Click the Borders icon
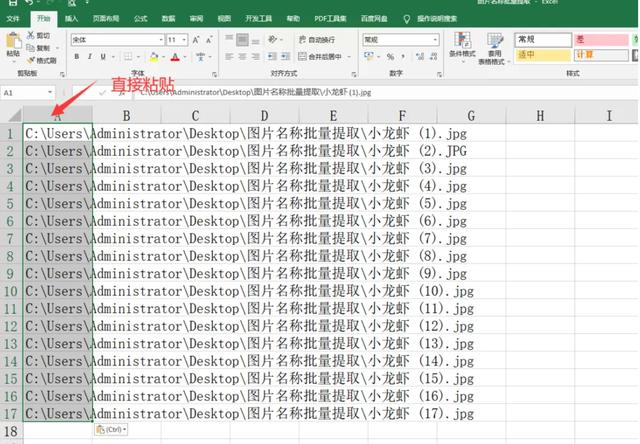The image size is (640, 444). click(128, 57)
